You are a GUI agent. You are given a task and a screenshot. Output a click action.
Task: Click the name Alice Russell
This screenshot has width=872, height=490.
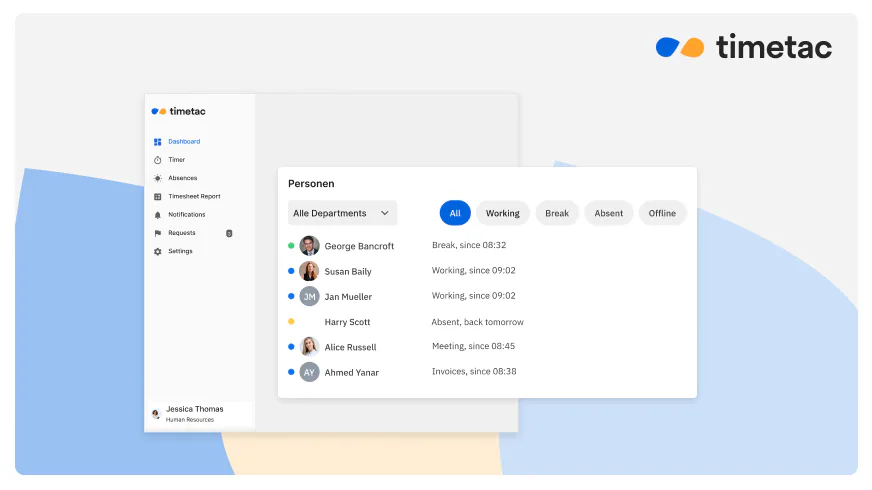tap(350, 347)
